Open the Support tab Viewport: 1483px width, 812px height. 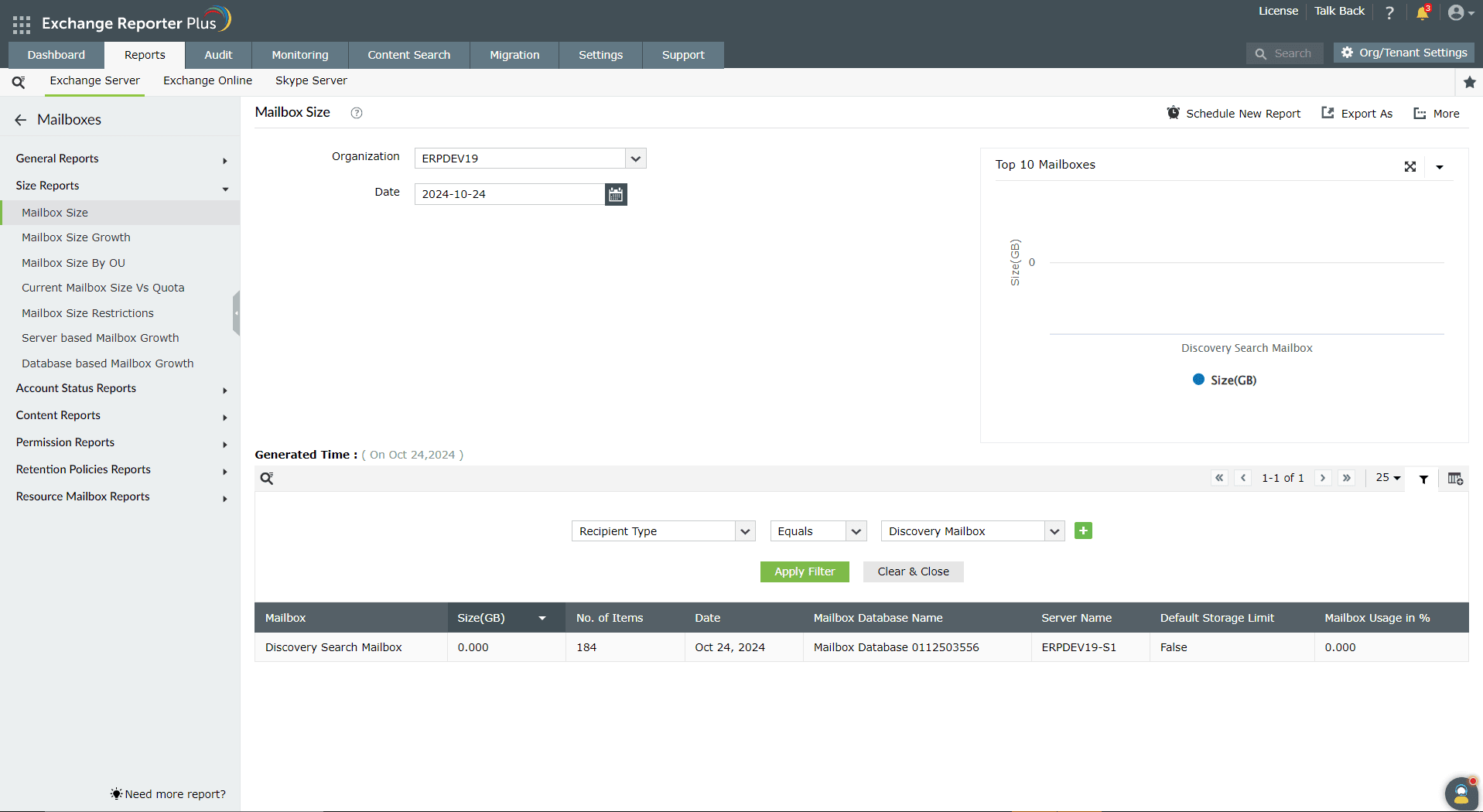[x=683, y=55]
